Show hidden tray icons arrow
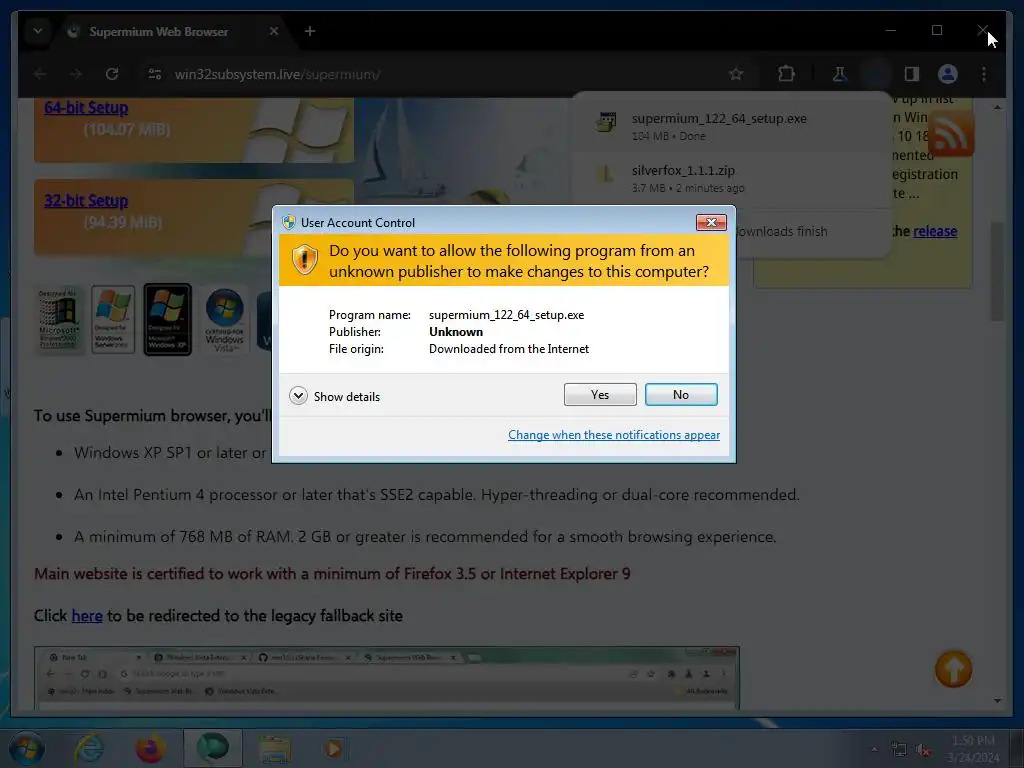This screenshot has height=768, width=1024. 874,749
